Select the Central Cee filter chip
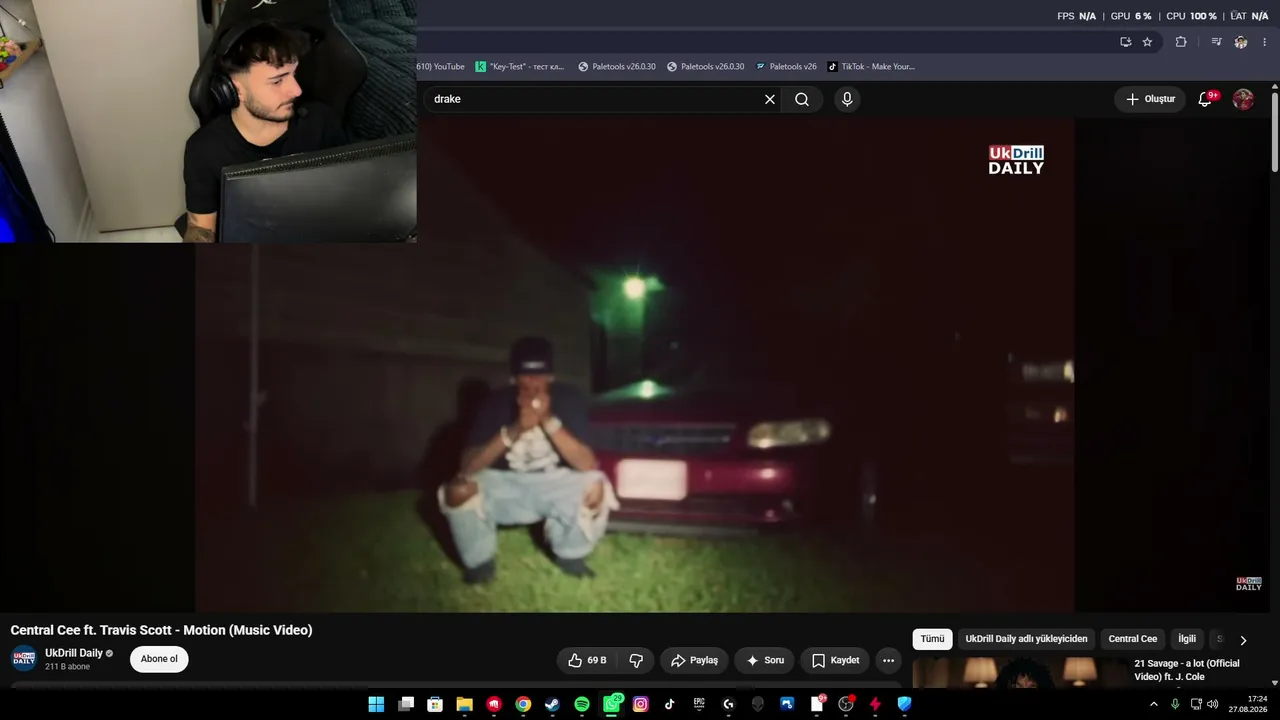Screen dimensions: 1280x720 click(1132, 639)
